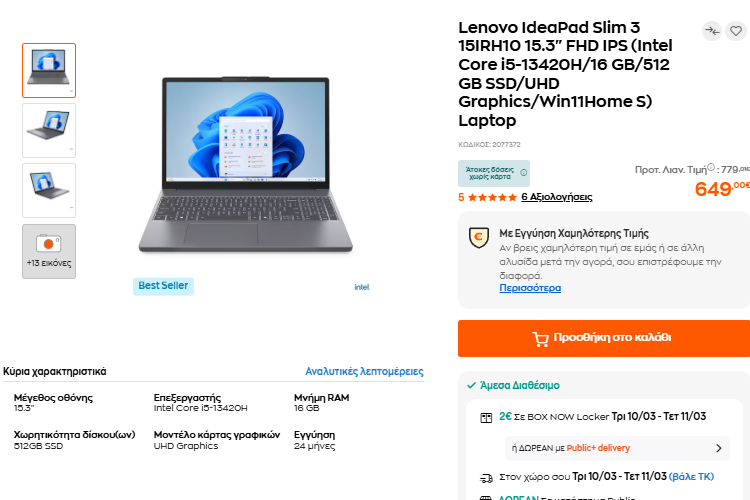750x500 pixels.
Task: Select the first laptop front-view thumbnail
Action: [x=49, y=70]
